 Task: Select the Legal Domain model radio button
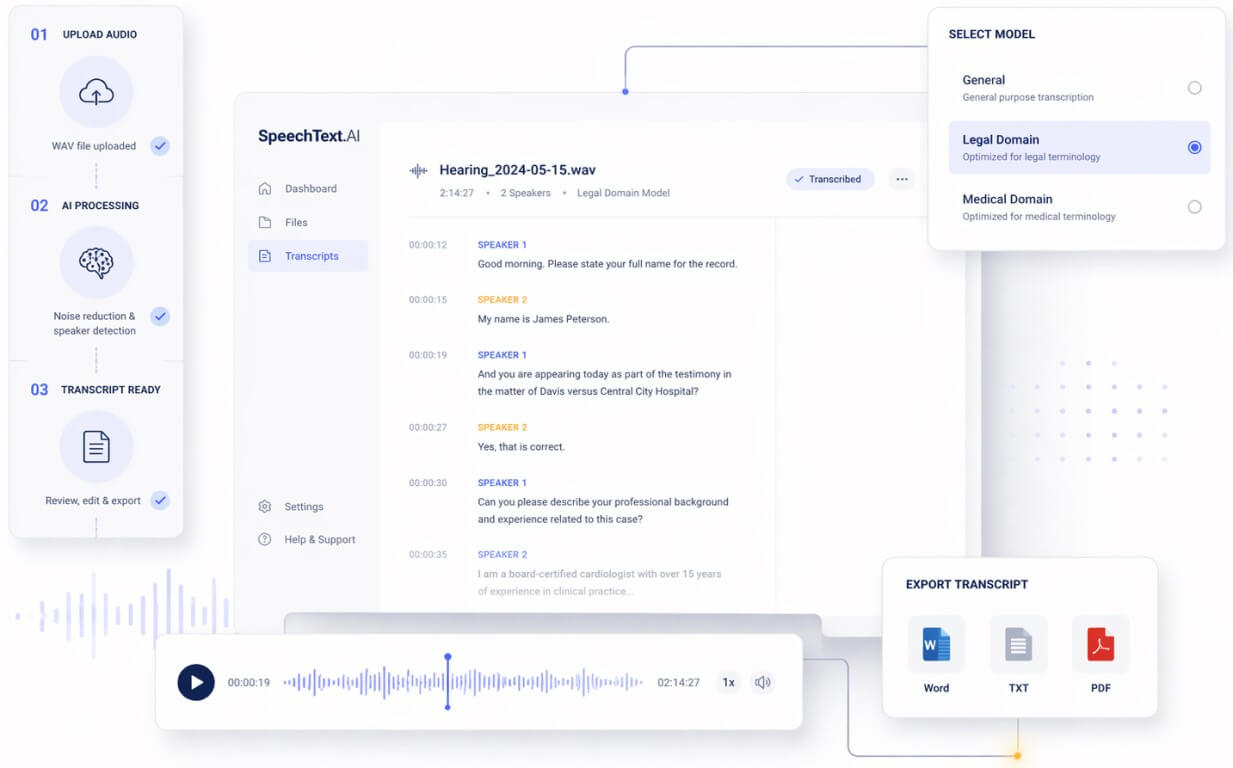coord(1195,147)
